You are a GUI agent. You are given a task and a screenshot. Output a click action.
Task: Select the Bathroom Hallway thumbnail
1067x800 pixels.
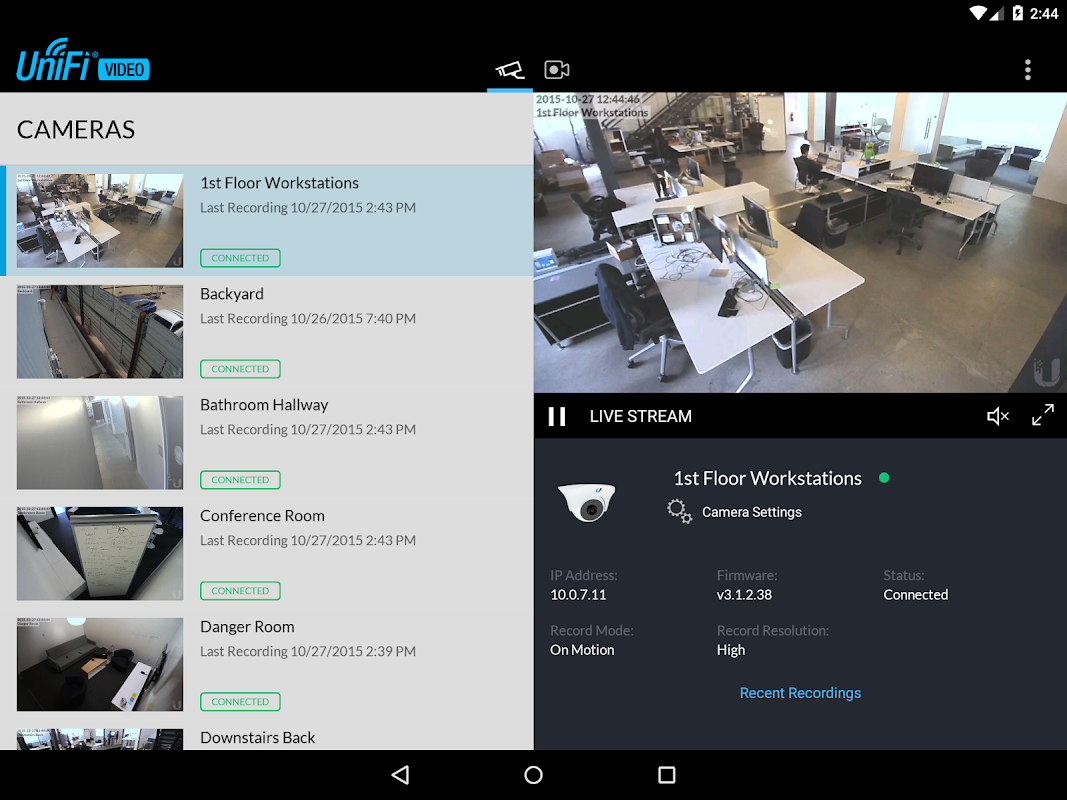coord(100,442)
